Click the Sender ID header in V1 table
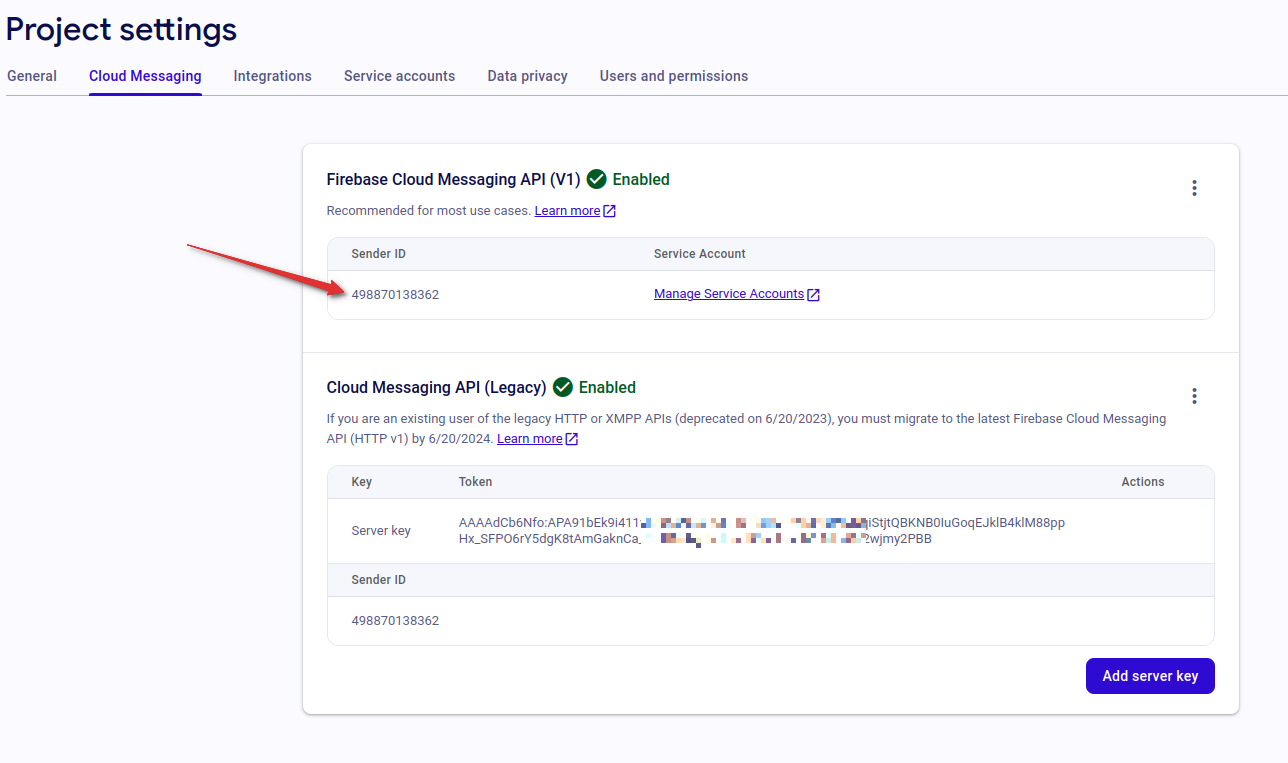This screenshot has width=1288, height=763. pyautogui.click(x=378, y=254)
